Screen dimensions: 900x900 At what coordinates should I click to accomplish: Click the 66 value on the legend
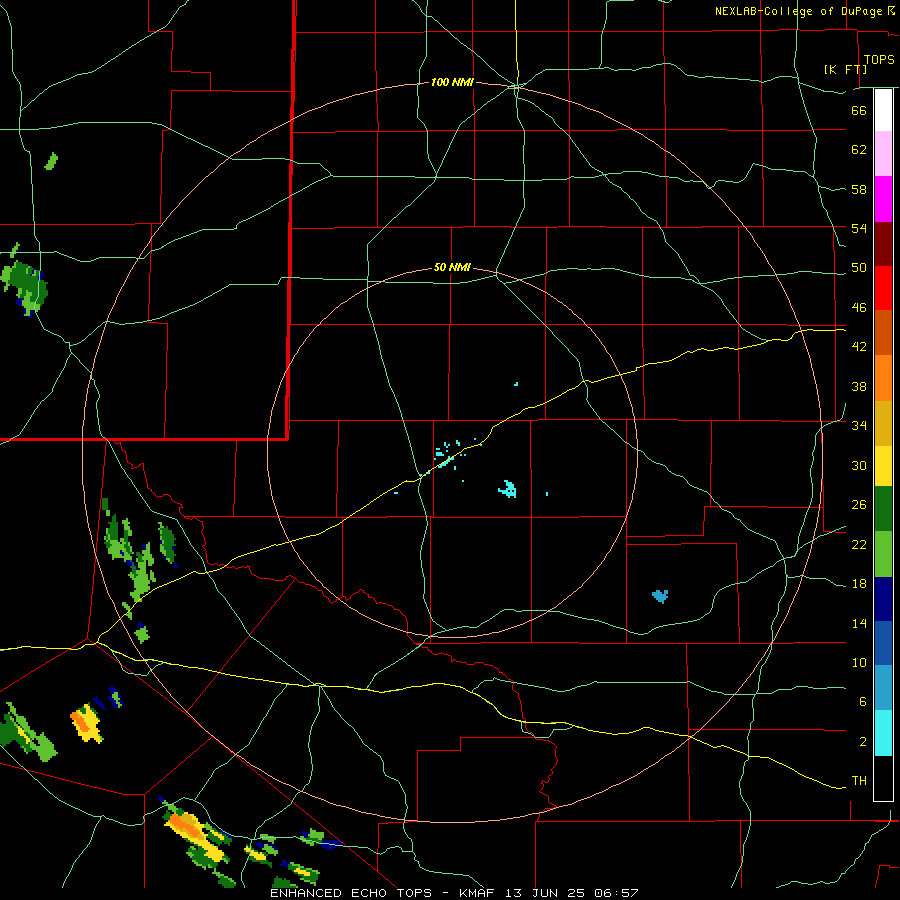859,110
